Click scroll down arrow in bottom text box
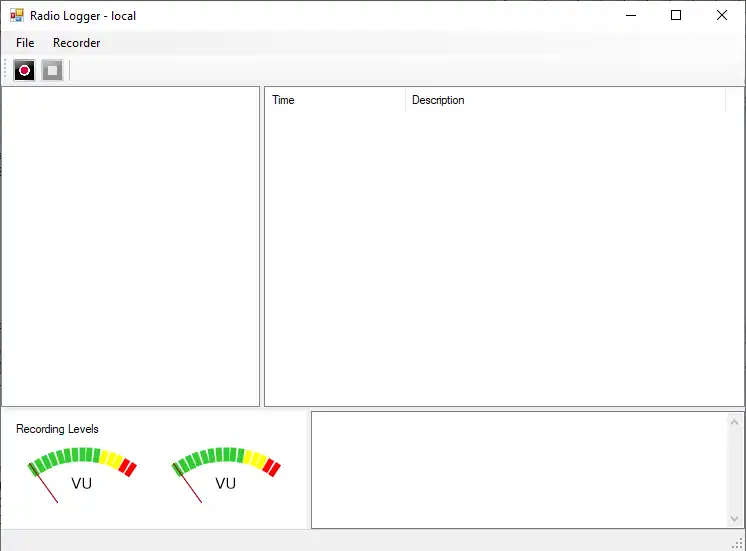746x551 pixels. [736, 518]
